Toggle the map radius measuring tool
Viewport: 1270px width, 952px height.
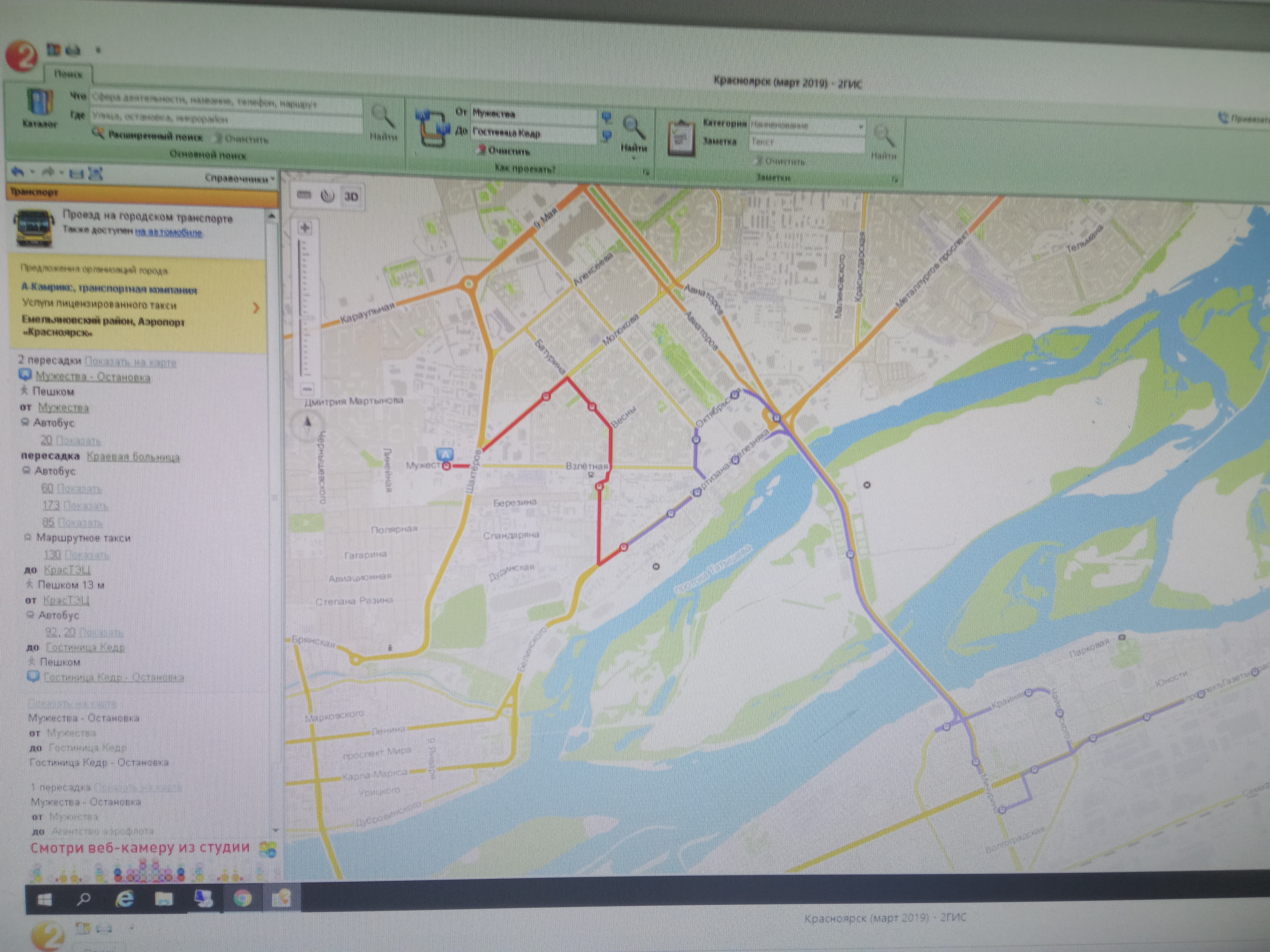pos(327,196)
